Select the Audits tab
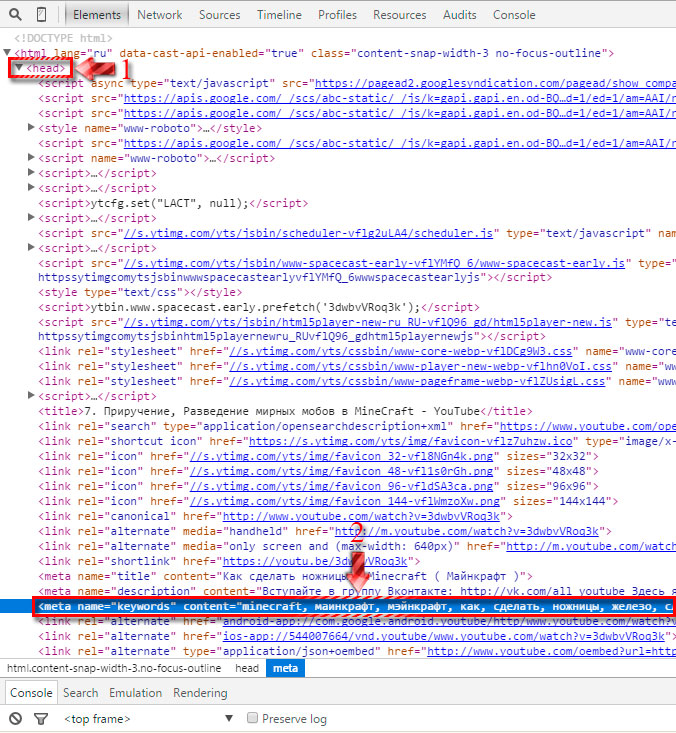 click(459, 15)
